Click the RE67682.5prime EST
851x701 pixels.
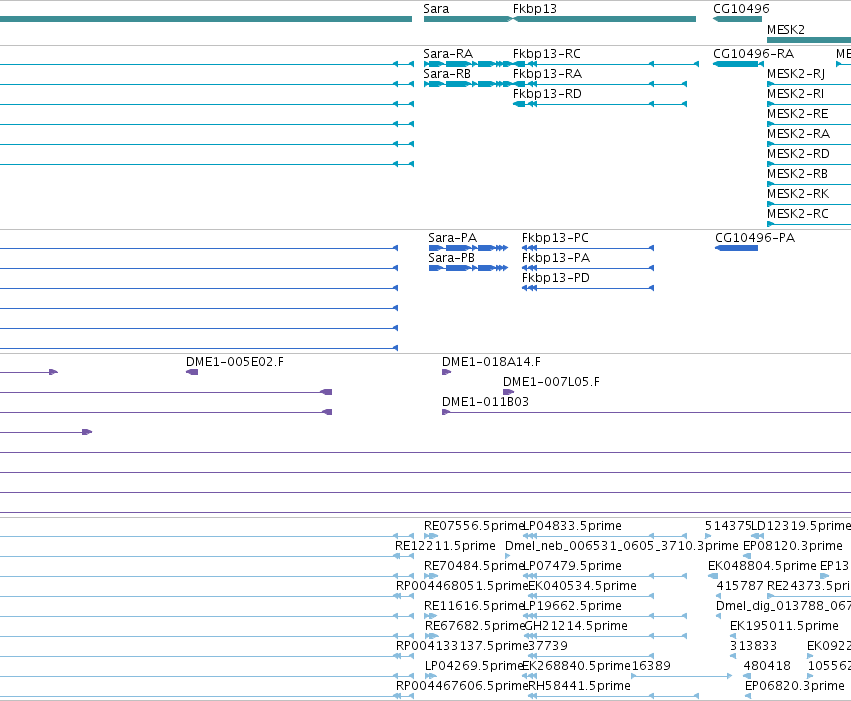[x=431, y=636]
